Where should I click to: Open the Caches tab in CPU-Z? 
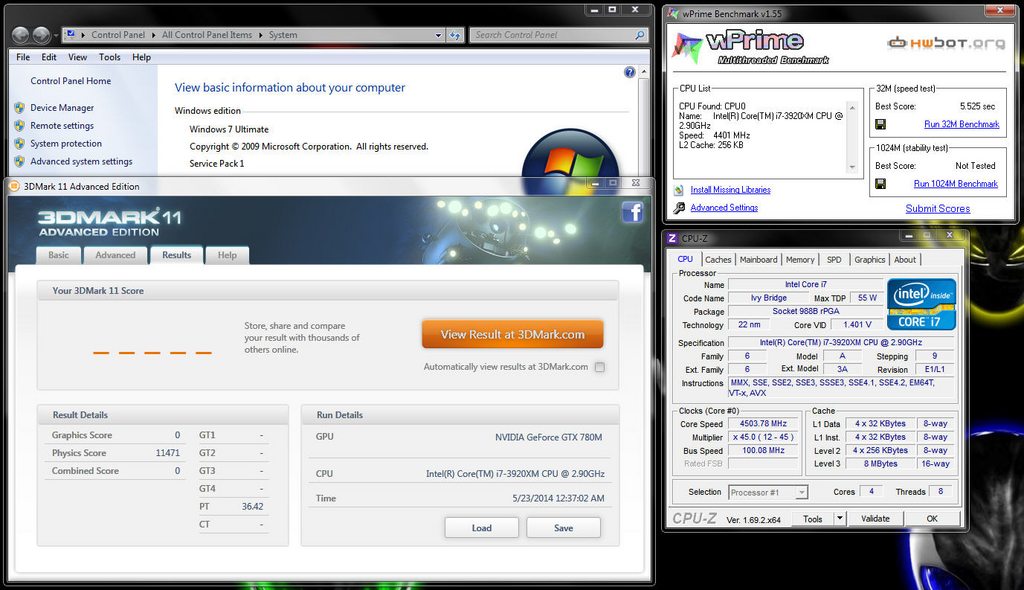point(718,259)
